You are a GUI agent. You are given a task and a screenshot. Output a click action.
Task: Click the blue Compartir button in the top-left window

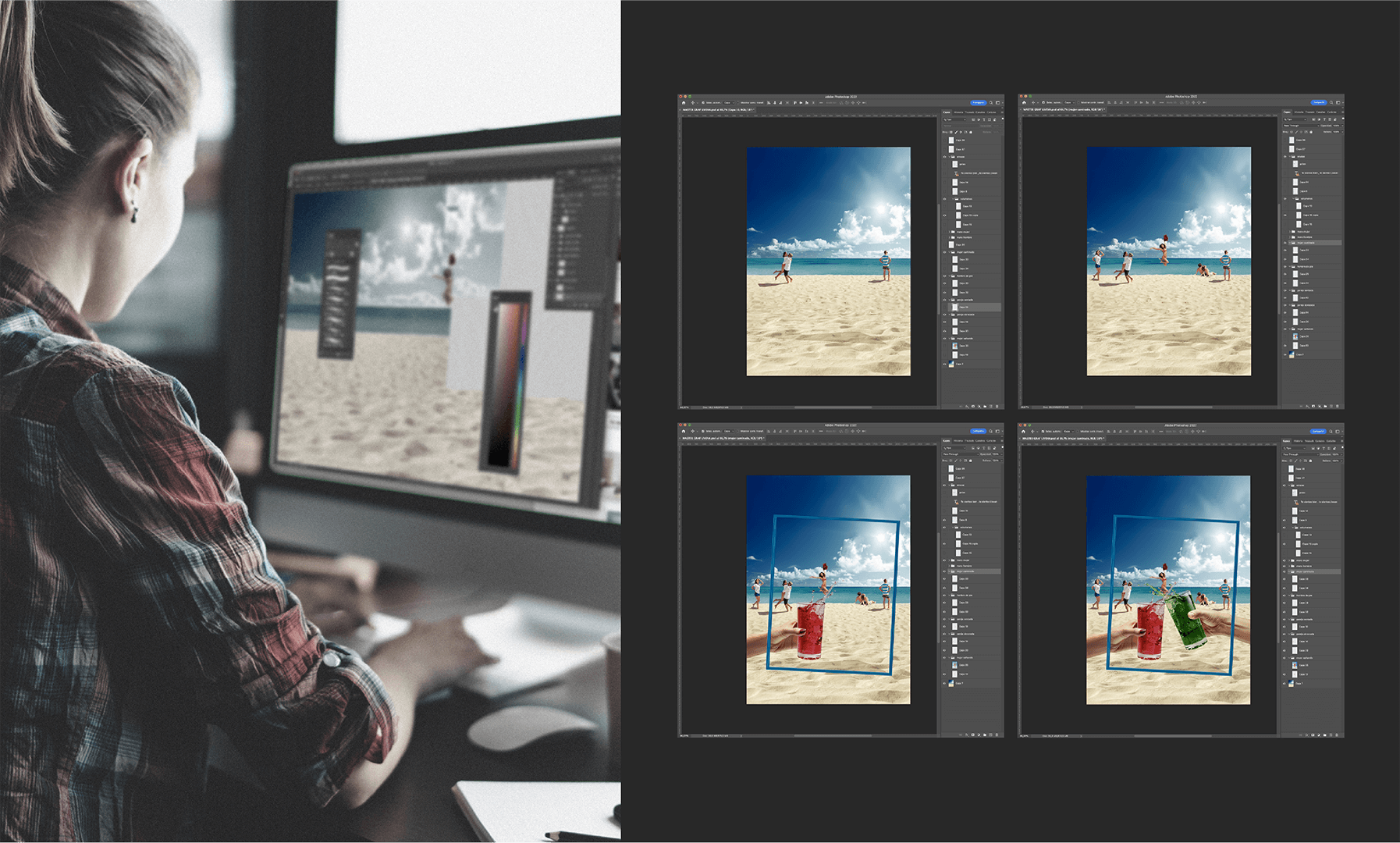click(x=978, y=102)
